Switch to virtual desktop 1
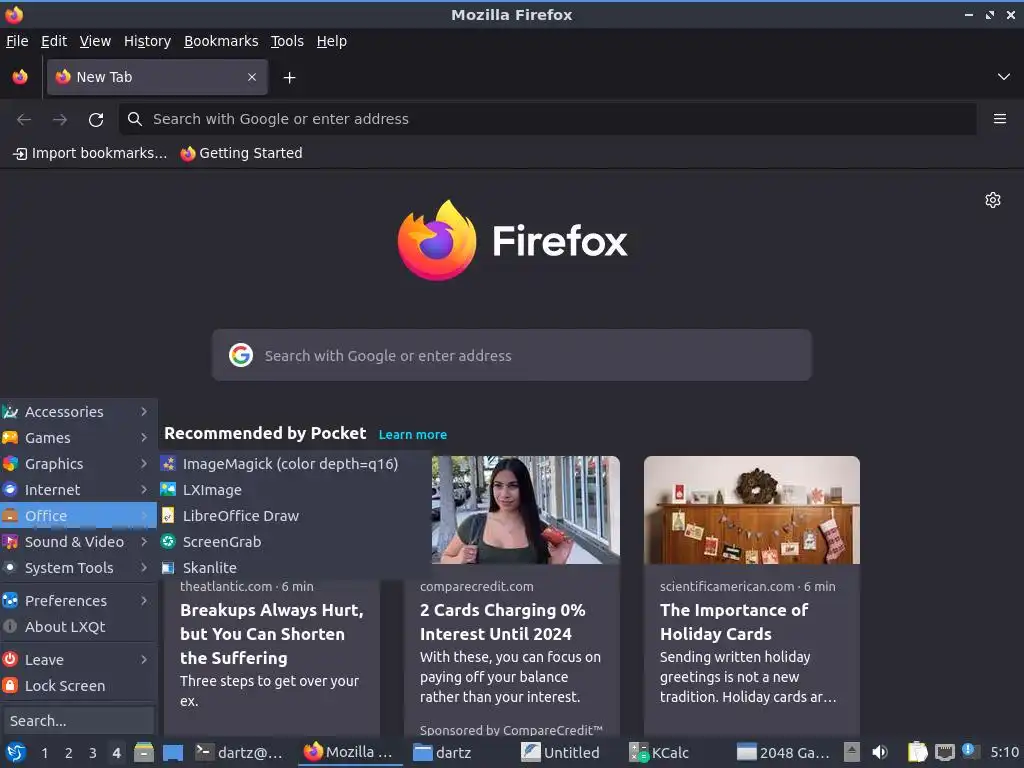The width and height of the screenshot is (1024, 768). [44, 753]
